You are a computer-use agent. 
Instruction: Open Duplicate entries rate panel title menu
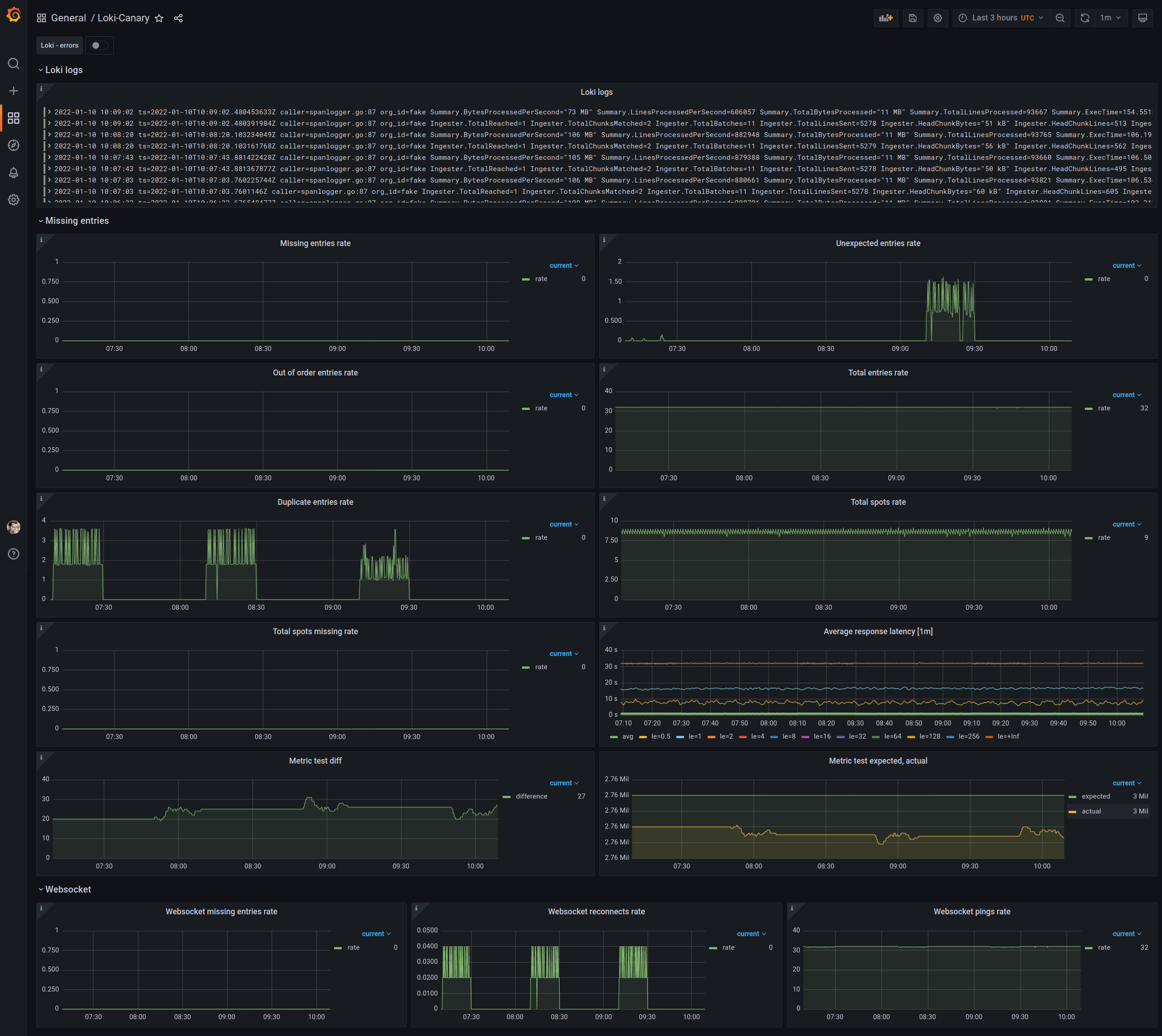tap(315, 502)
